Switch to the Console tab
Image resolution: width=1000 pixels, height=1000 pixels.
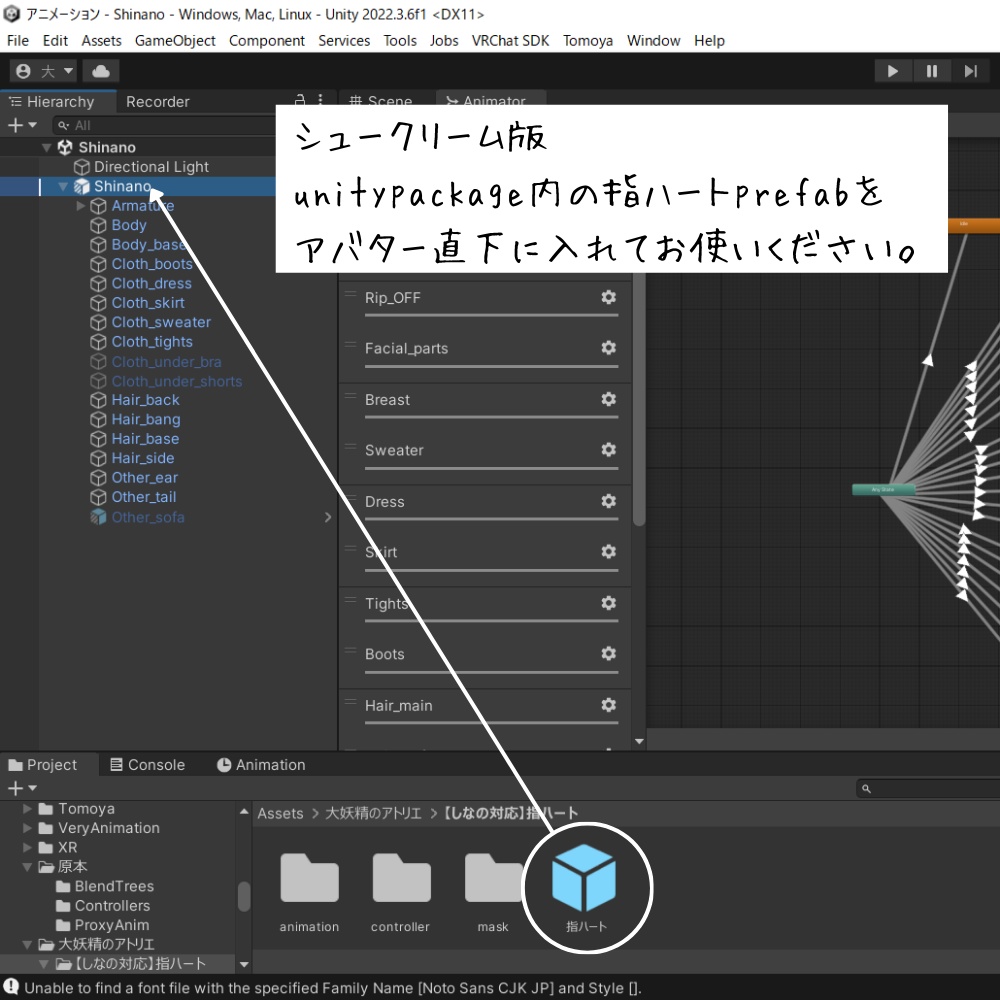tap(148, 765)
